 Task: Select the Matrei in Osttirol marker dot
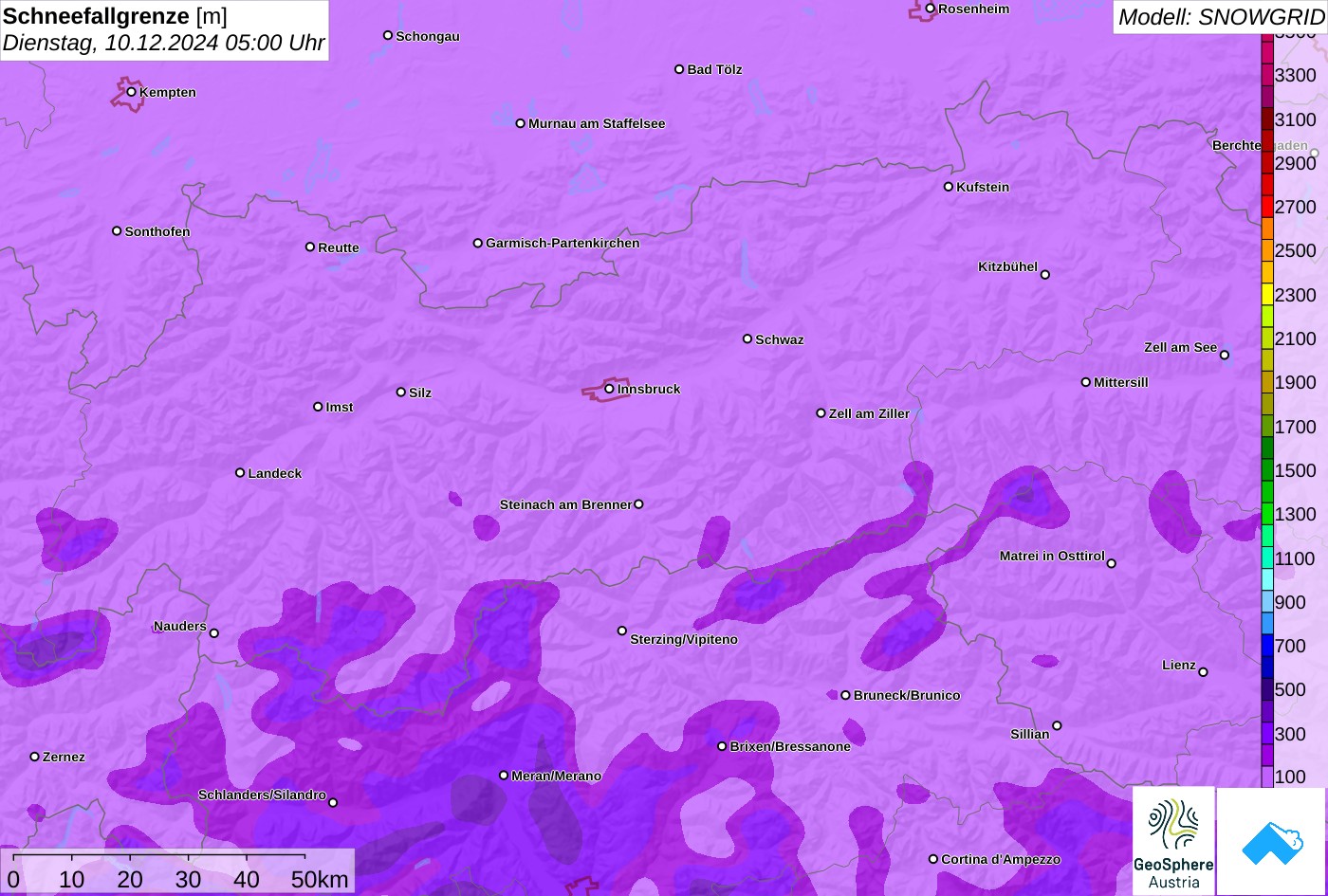[1112, 563]
